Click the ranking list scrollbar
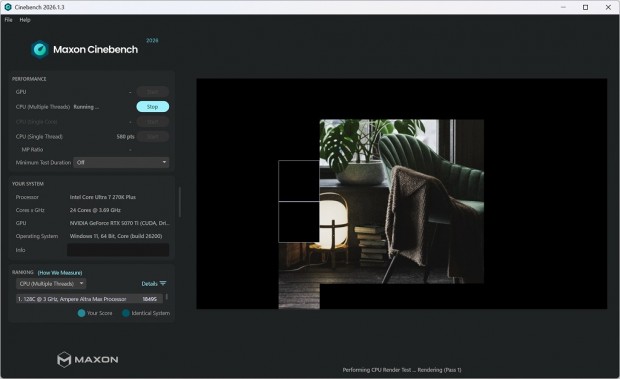The image size is (620, 379). (x=167, y=296)
